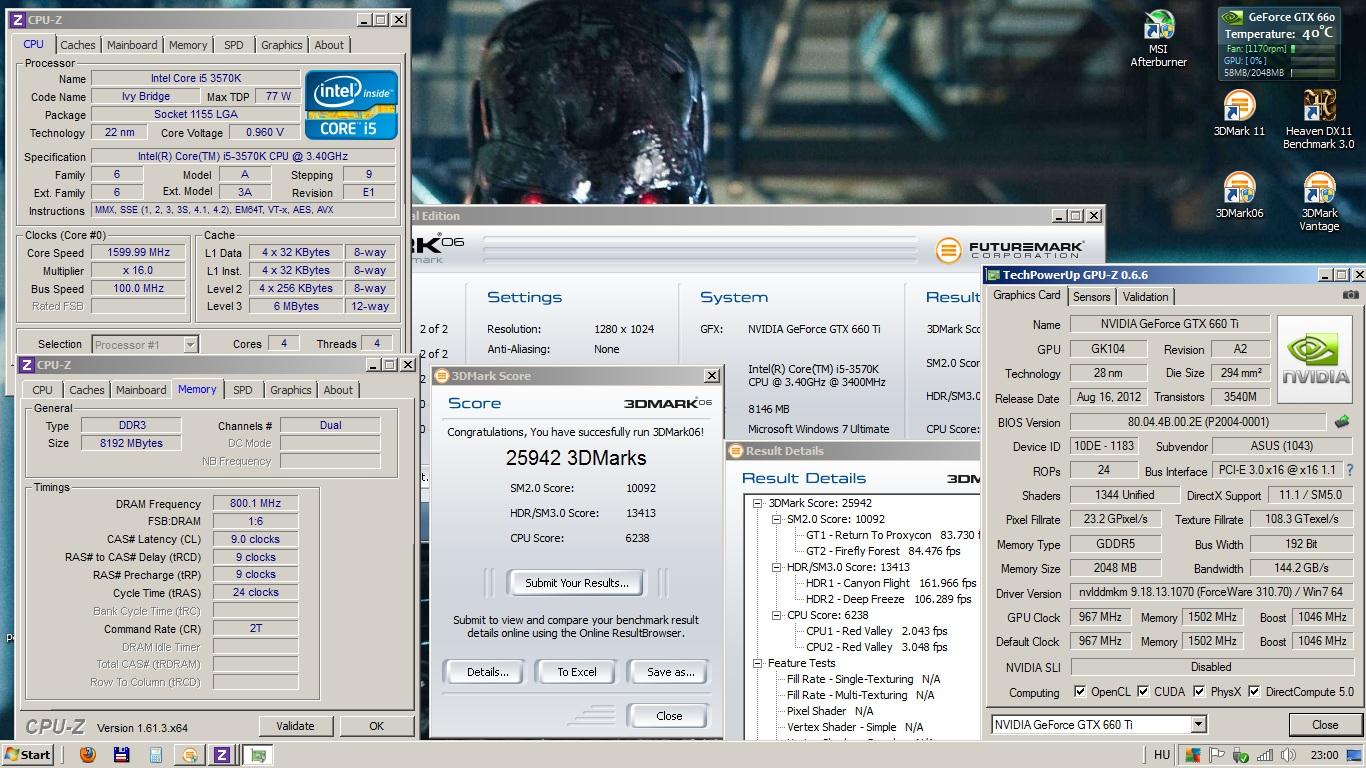Image resolution: width=1366 pixels, height=768 pixels.
Task: Switch to Caches tab in top CPU-Z window
Action: (x=78, y=45)
